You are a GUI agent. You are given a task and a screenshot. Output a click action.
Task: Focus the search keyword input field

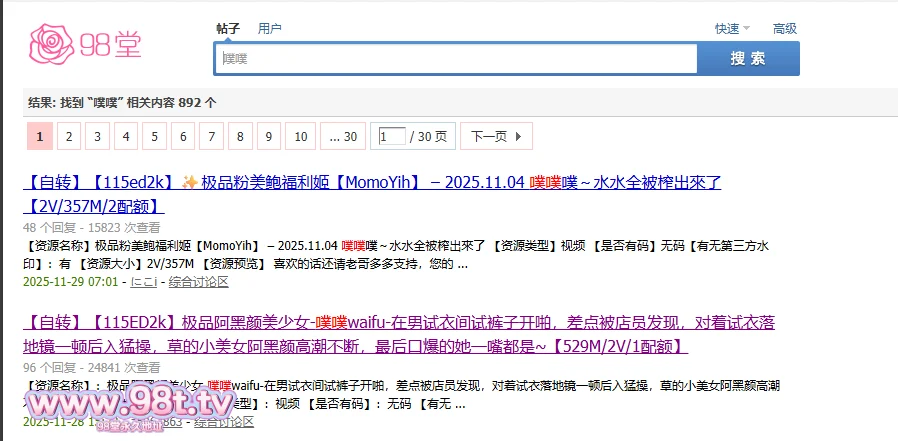(x=455, y=59)
